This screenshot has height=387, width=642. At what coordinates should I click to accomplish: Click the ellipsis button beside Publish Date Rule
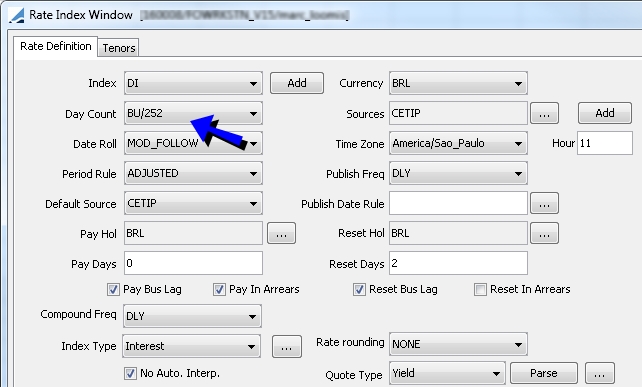click(x=544, y=204)
